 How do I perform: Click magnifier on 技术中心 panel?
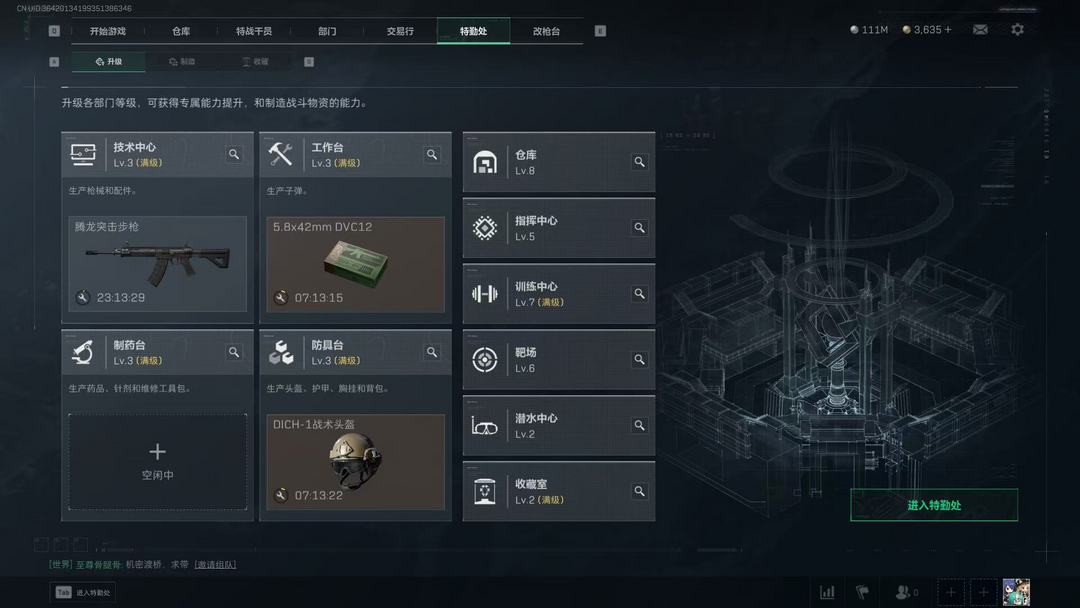point(234,154)
